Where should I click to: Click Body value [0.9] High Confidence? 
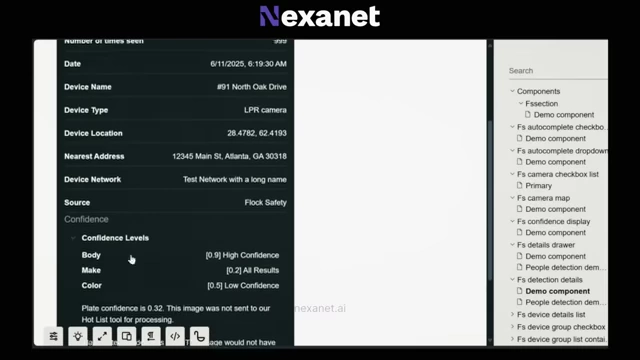tap(242, 255)
